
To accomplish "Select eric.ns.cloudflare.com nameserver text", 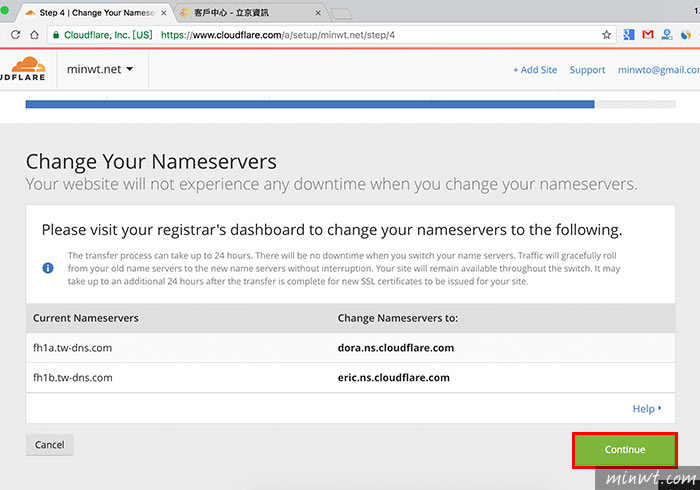I will point(393,378).
